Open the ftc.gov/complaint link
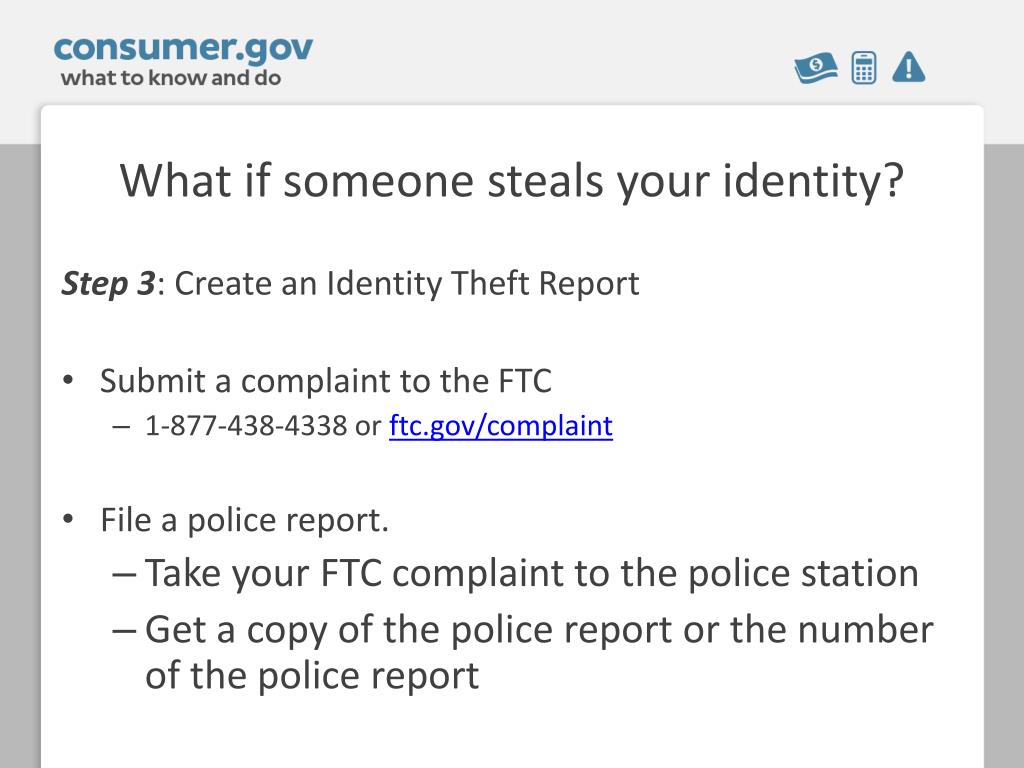Image resolution: width=1024 pixels, height=768 pixels. (501, 426)
